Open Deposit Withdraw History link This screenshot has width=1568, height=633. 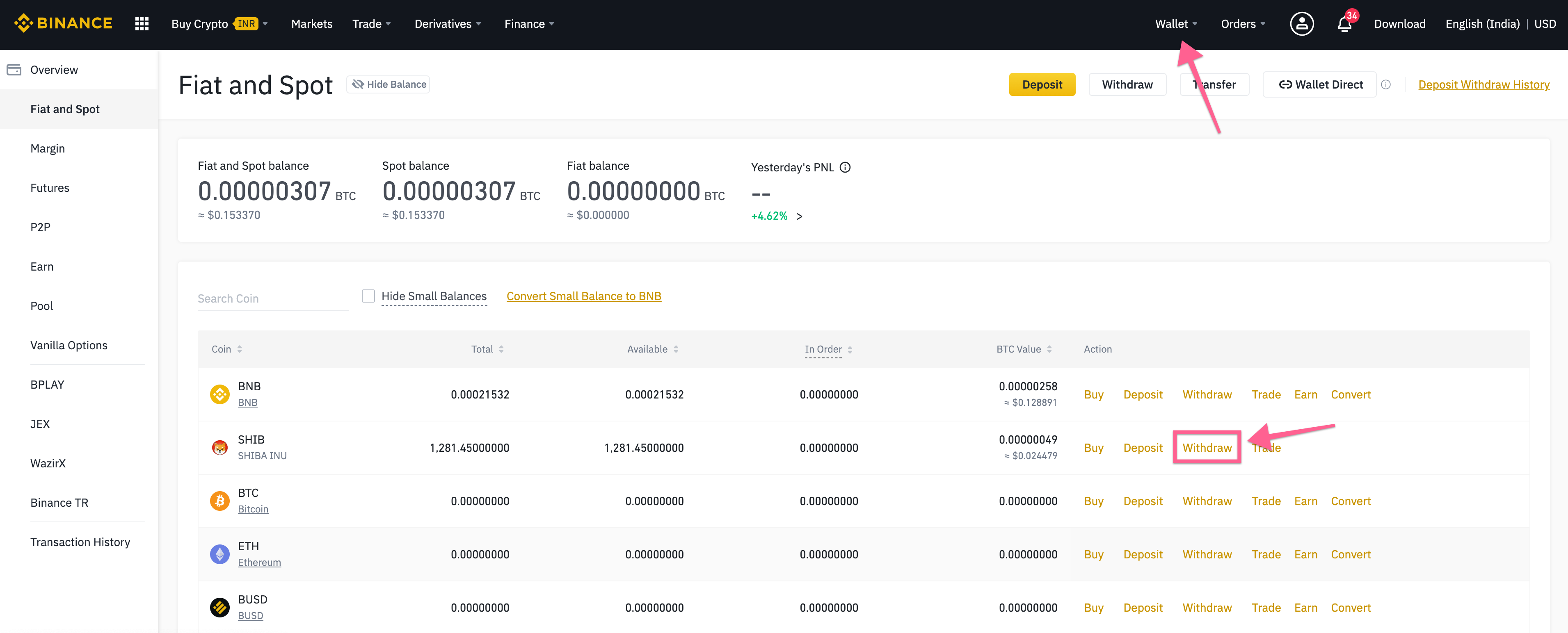tap(1484, 84)
